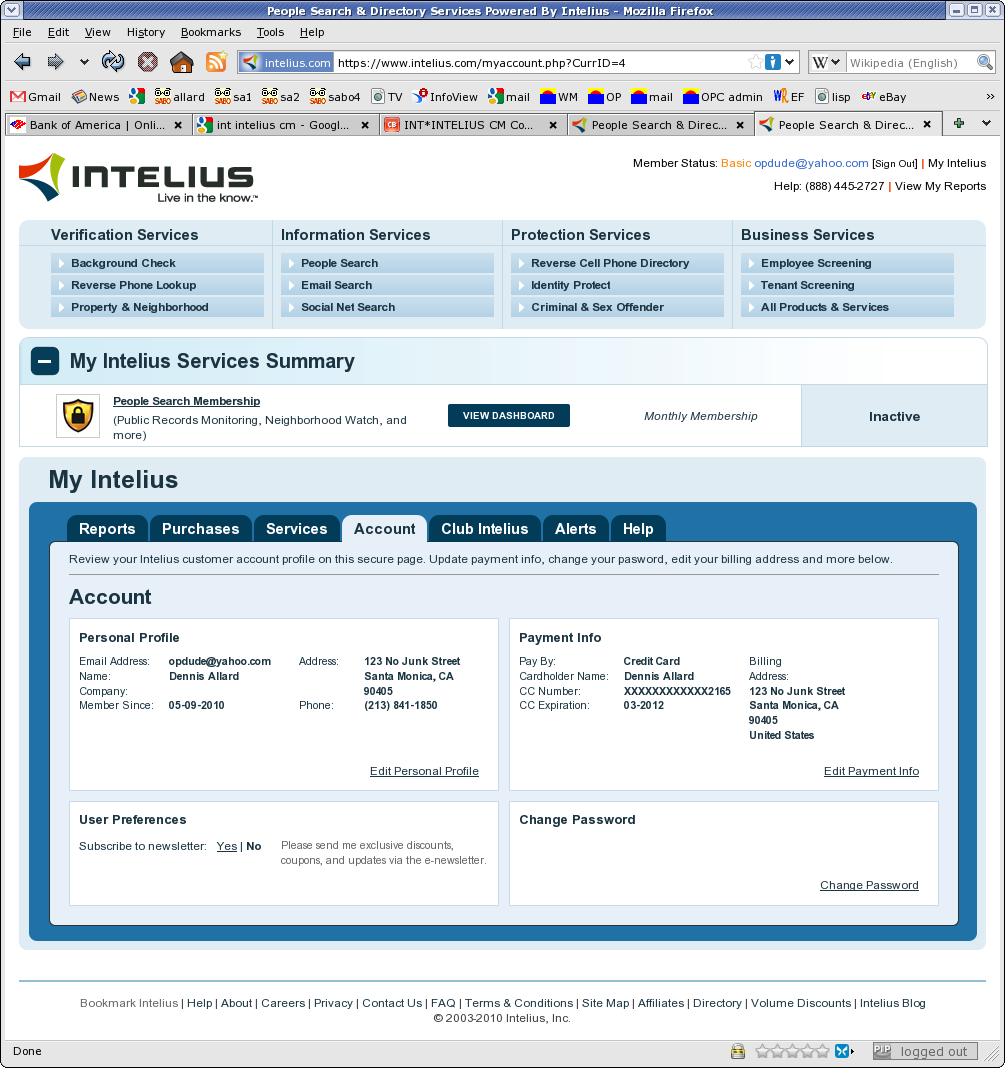Collapse My Intelius Services Summary section
Image resolution: width=1005 pixels, height=1068 pixels.
click(45, 361)
